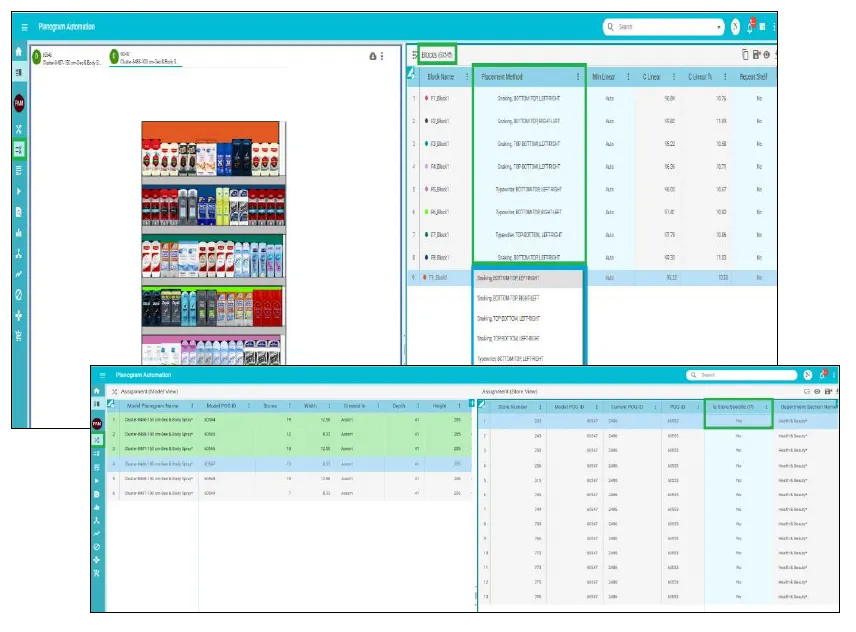
Task: Click notification bell in lower window header
Action: pos(823,374)
